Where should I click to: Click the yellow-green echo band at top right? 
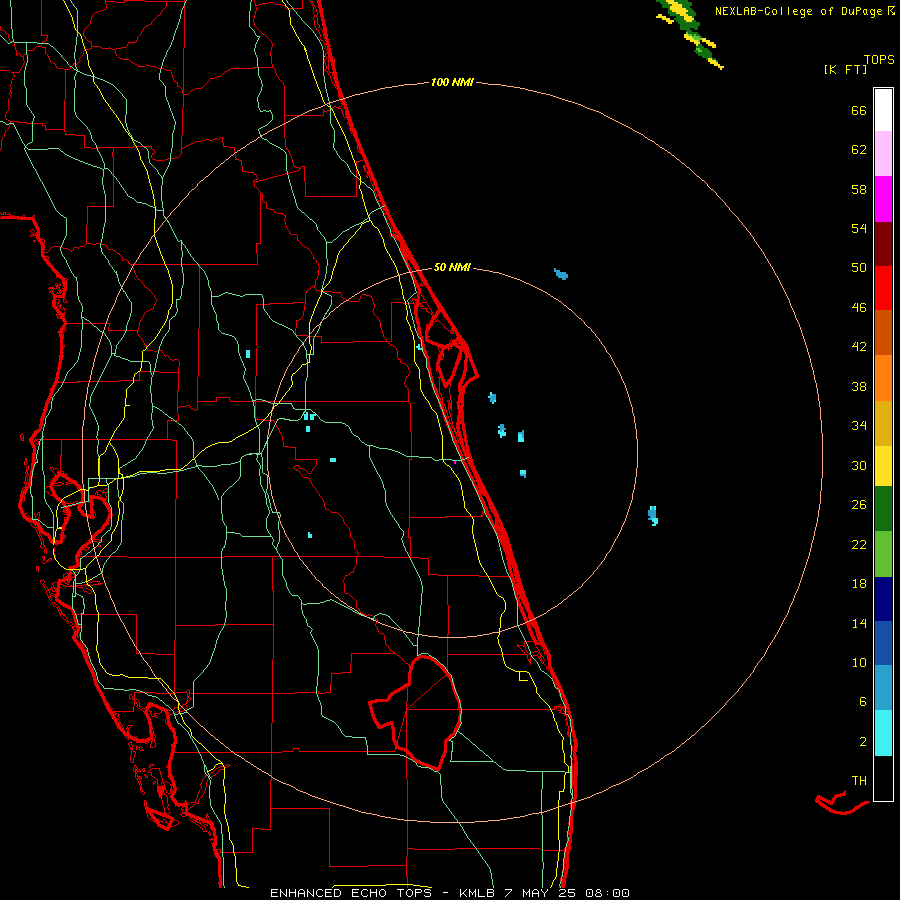click(x=690, y=33)
